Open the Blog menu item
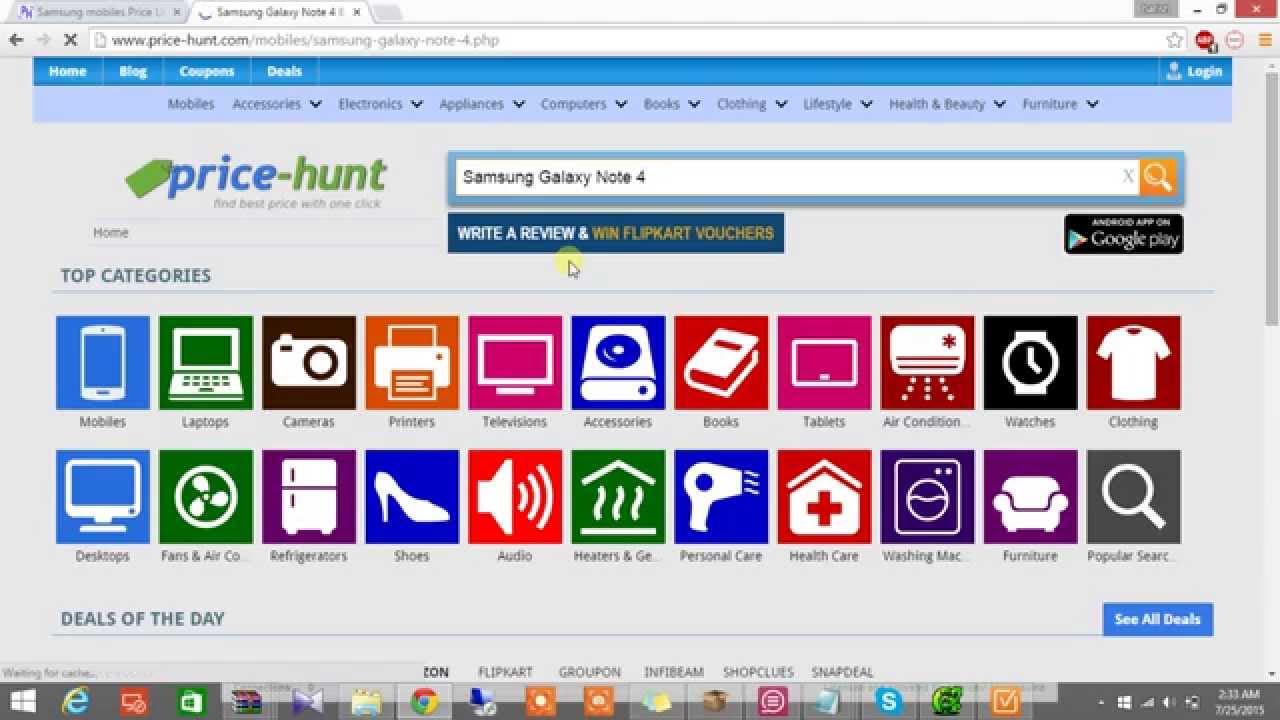 tap(133, 71)
